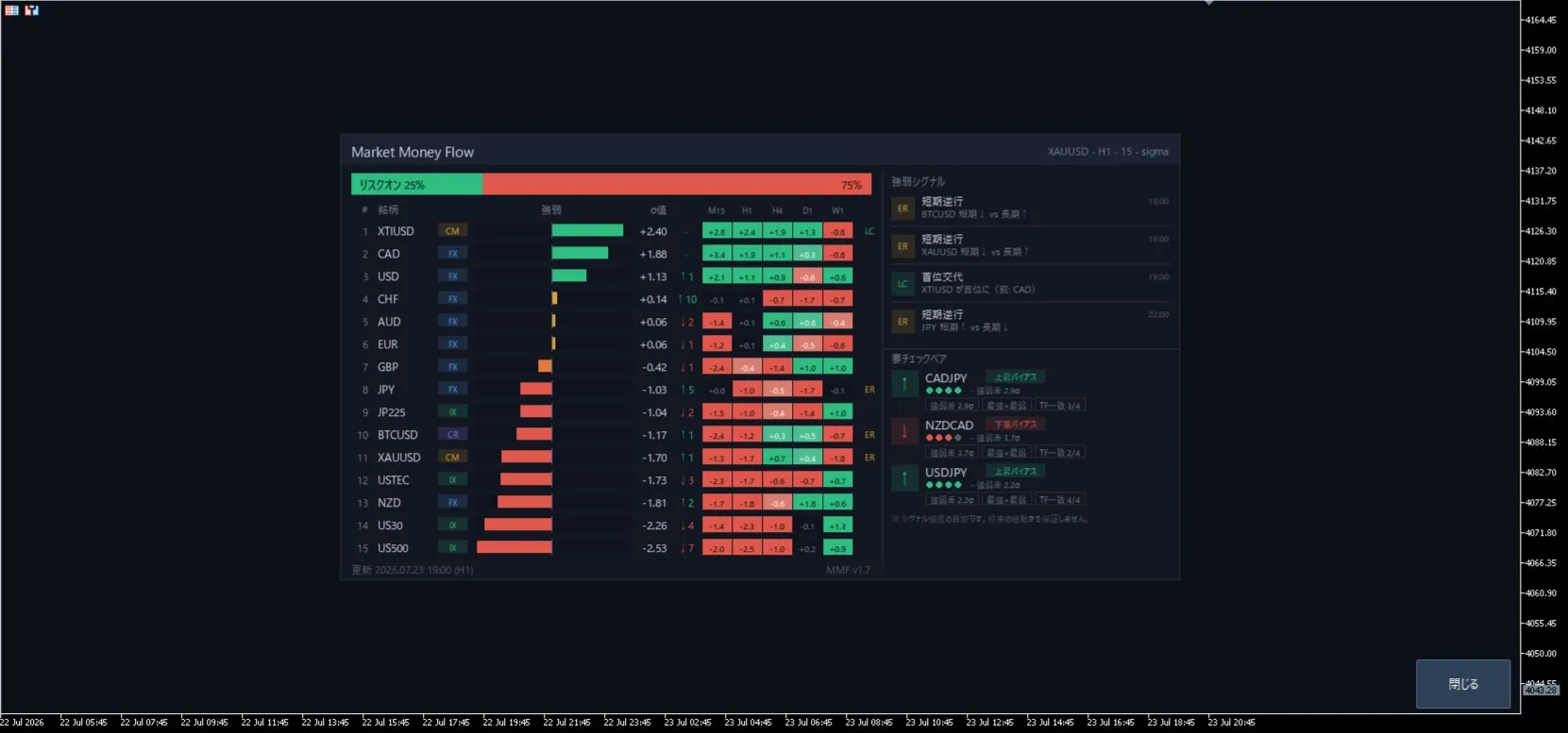1568x733 pixels.
Task: Click the green リスクオン 25% bar segment
Action: pyautogui.click(x=416, y=184)
